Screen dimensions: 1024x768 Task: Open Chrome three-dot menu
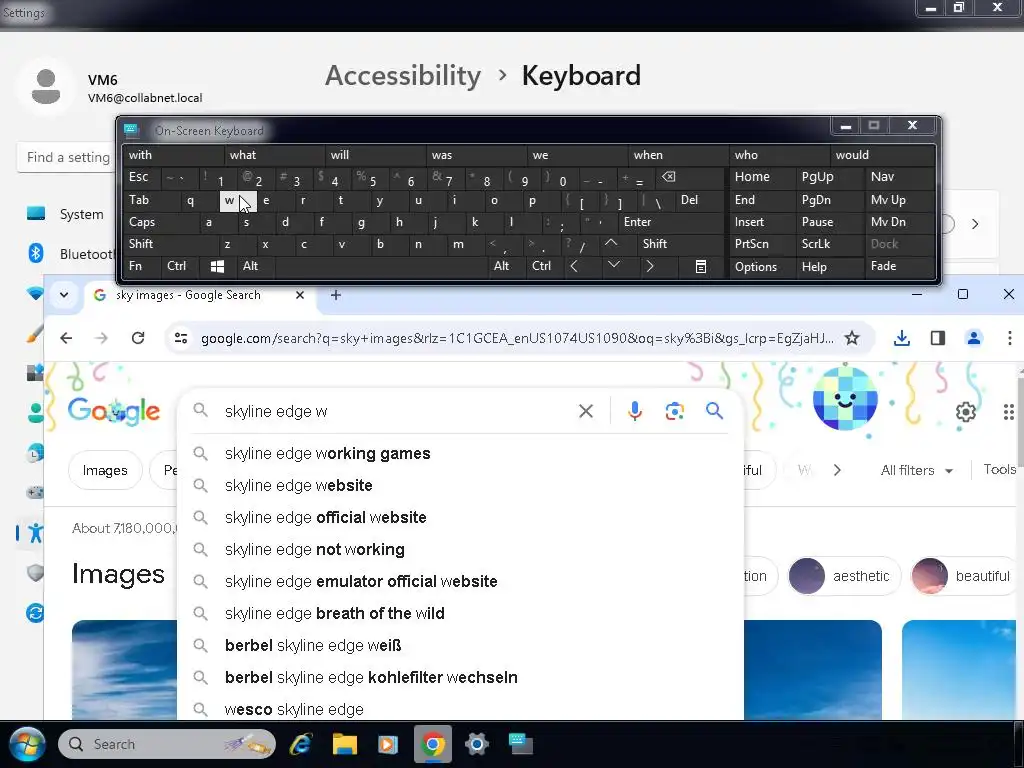click(1010, 338)
